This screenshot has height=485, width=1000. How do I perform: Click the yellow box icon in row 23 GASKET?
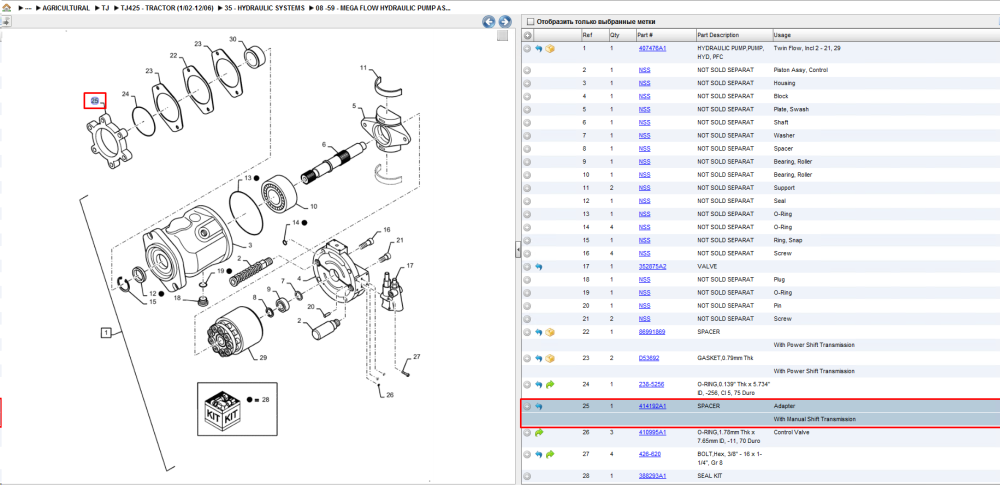coord(550,358)
